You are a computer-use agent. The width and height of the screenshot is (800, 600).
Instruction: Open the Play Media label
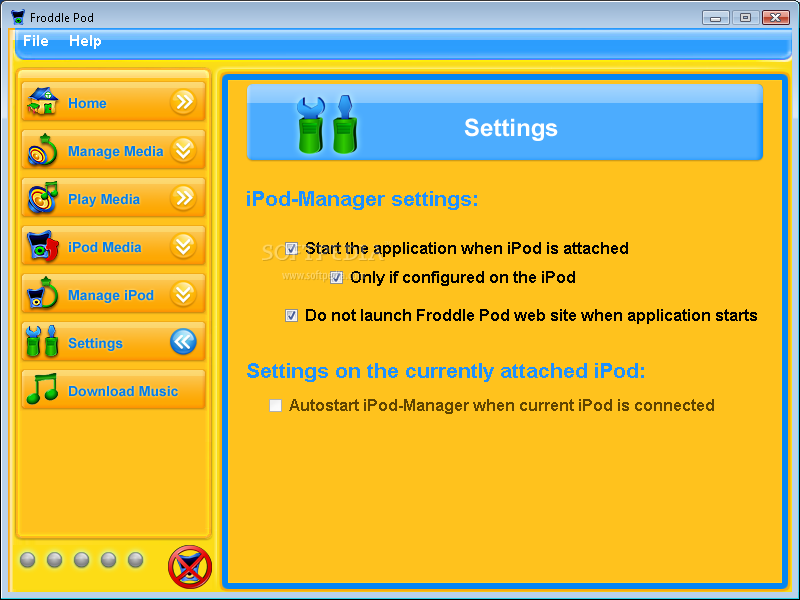(x=104, y=199)
